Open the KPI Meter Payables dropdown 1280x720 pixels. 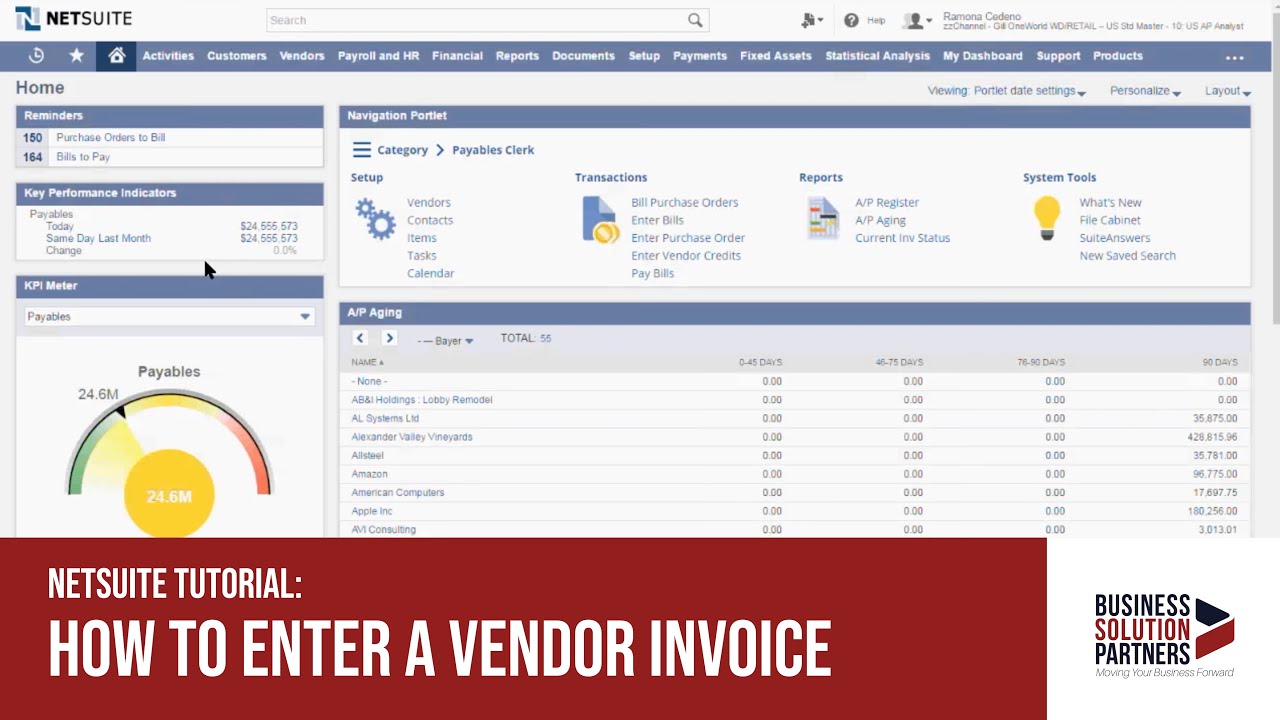point(169,316)
